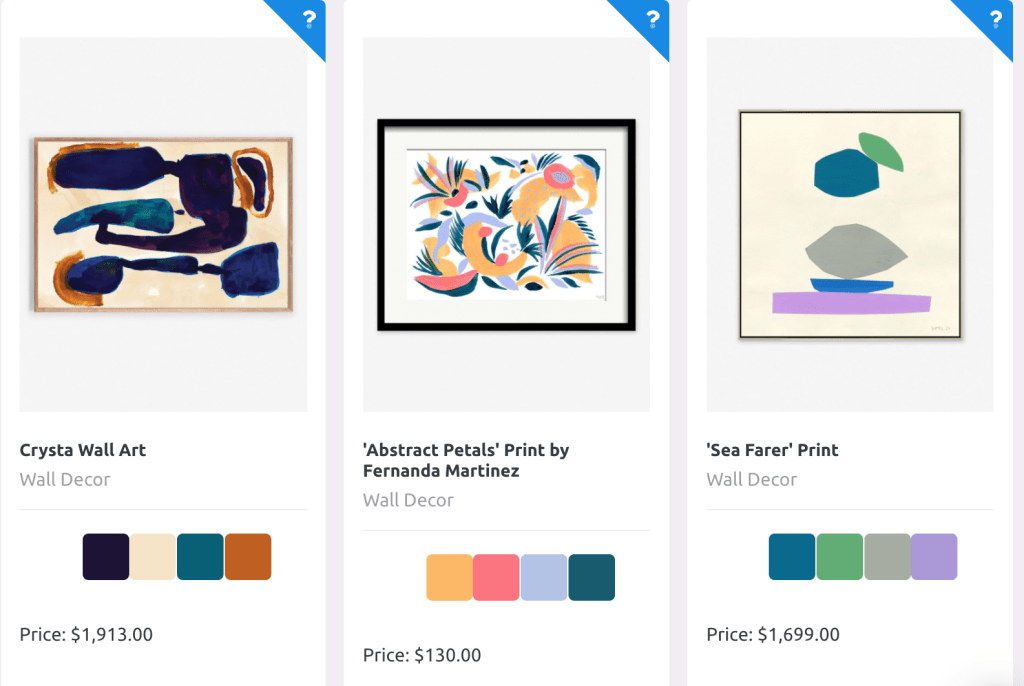1024x686 pixels.
Task: Select pink swatch under Abstract Petals
Action: (496, 578)
